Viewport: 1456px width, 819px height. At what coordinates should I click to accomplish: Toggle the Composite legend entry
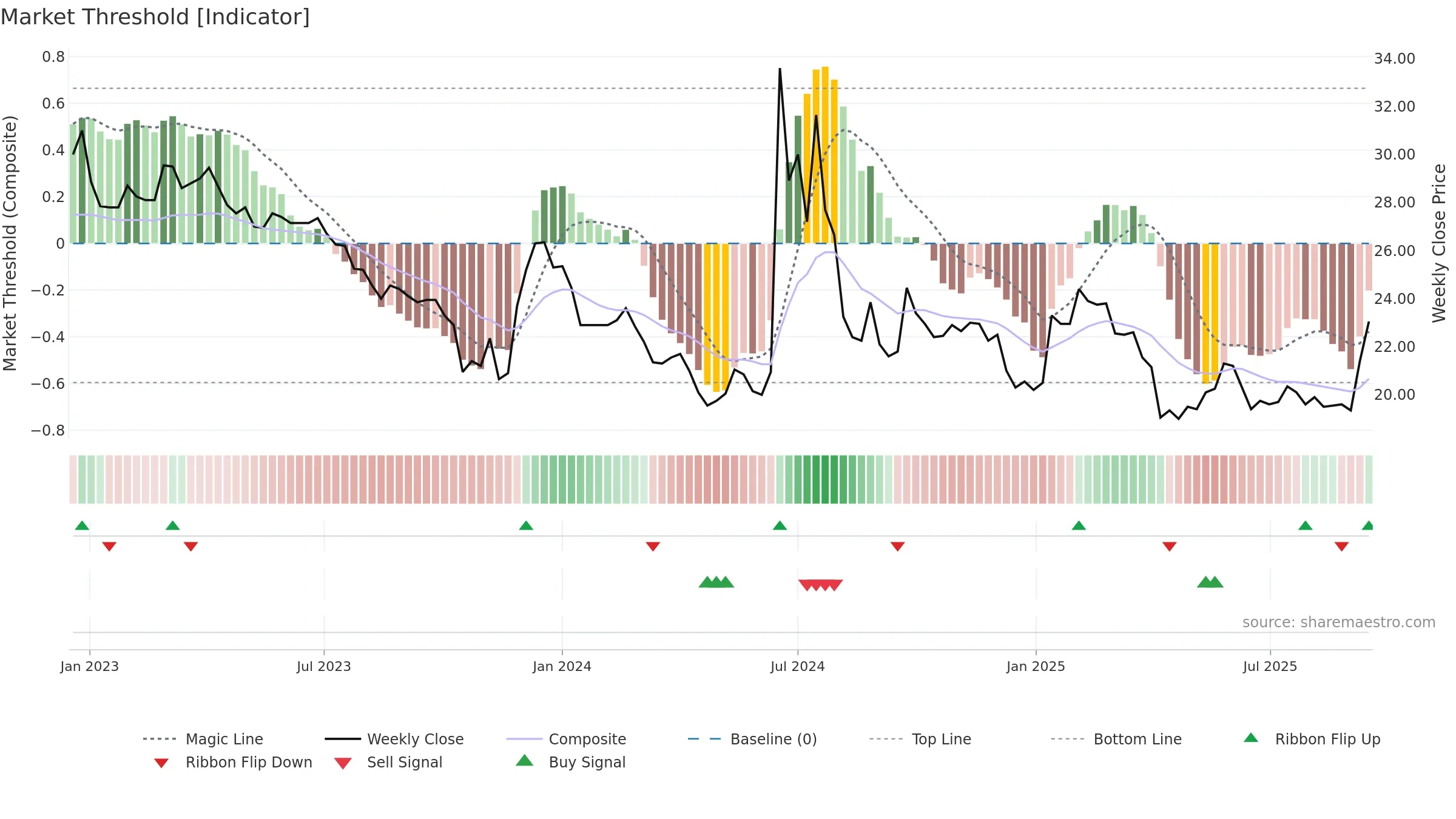point(566,739)
